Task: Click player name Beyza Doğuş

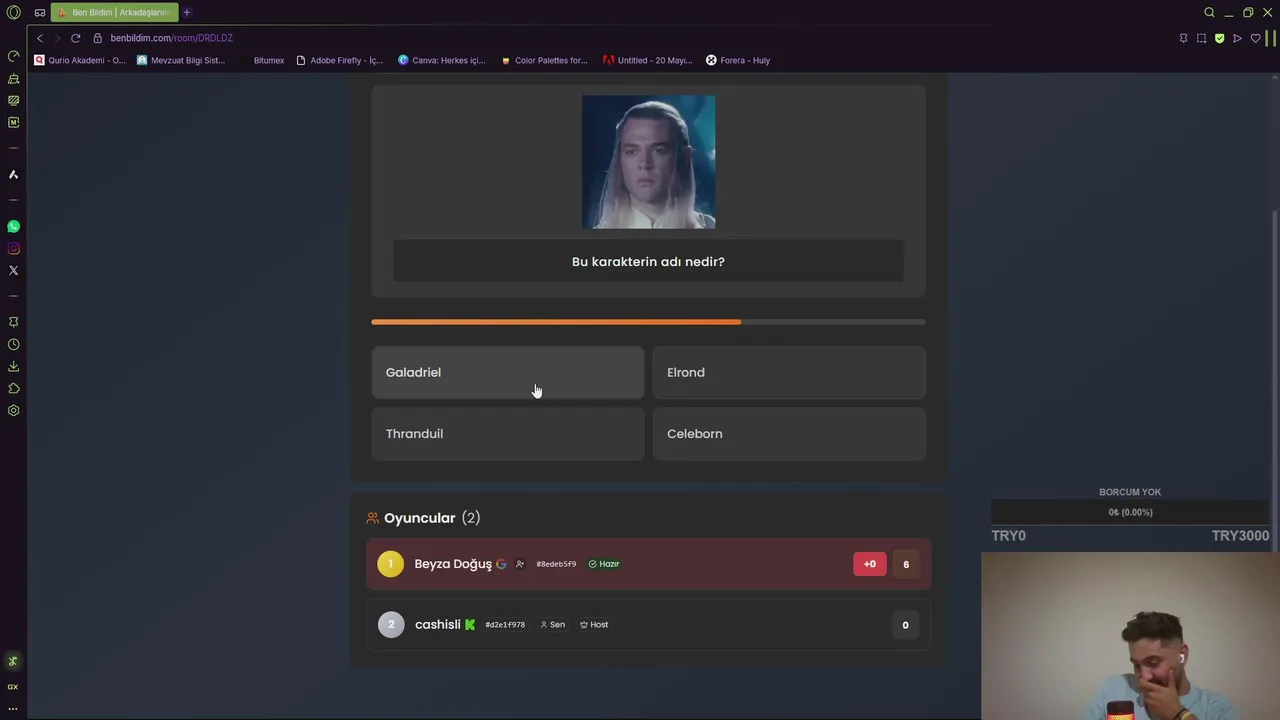Action: point(453,564)
